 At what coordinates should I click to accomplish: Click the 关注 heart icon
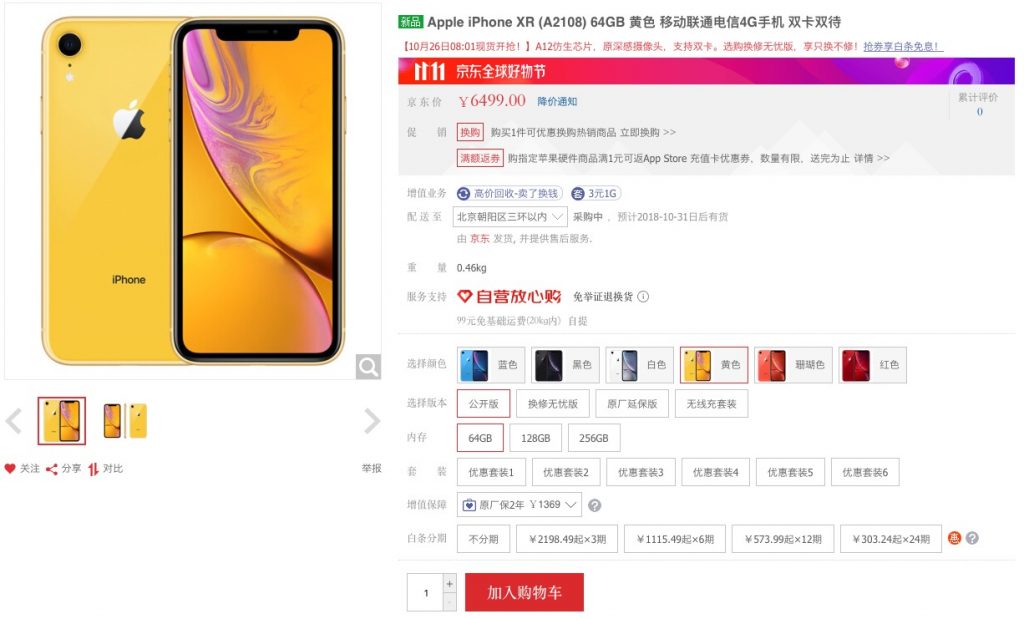pos(10,468)
